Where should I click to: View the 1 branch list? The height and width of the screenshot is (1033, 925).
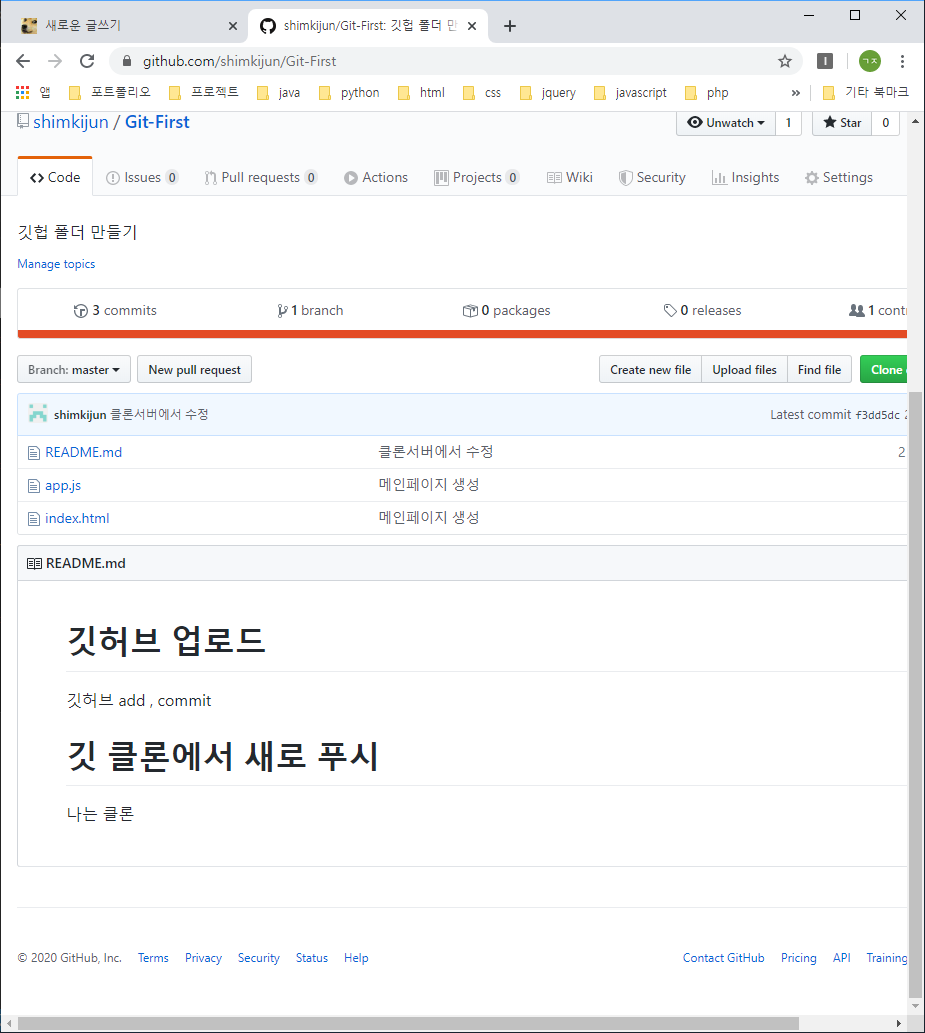click(310, 310)
